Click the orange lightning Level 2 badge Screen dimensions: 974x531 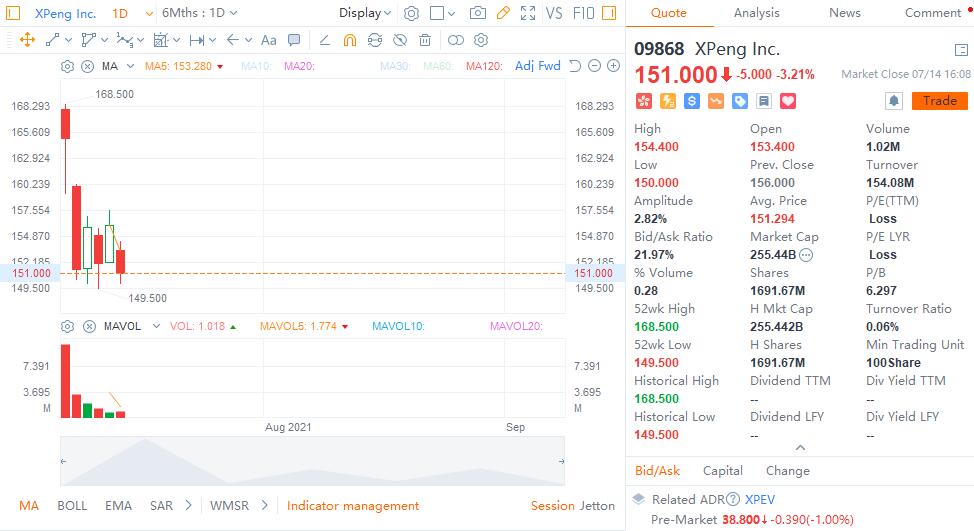pyautogui.click(x=668, y=101)
